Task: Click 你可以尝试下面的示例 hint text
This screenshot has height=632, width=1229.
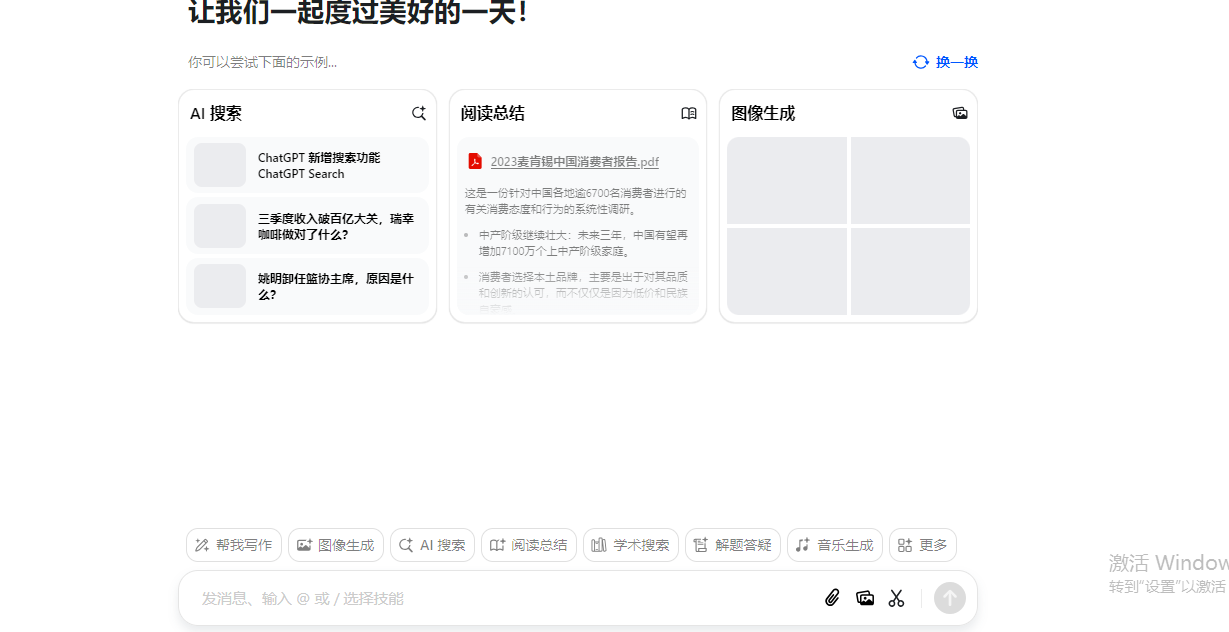Action: coord(263,62)
